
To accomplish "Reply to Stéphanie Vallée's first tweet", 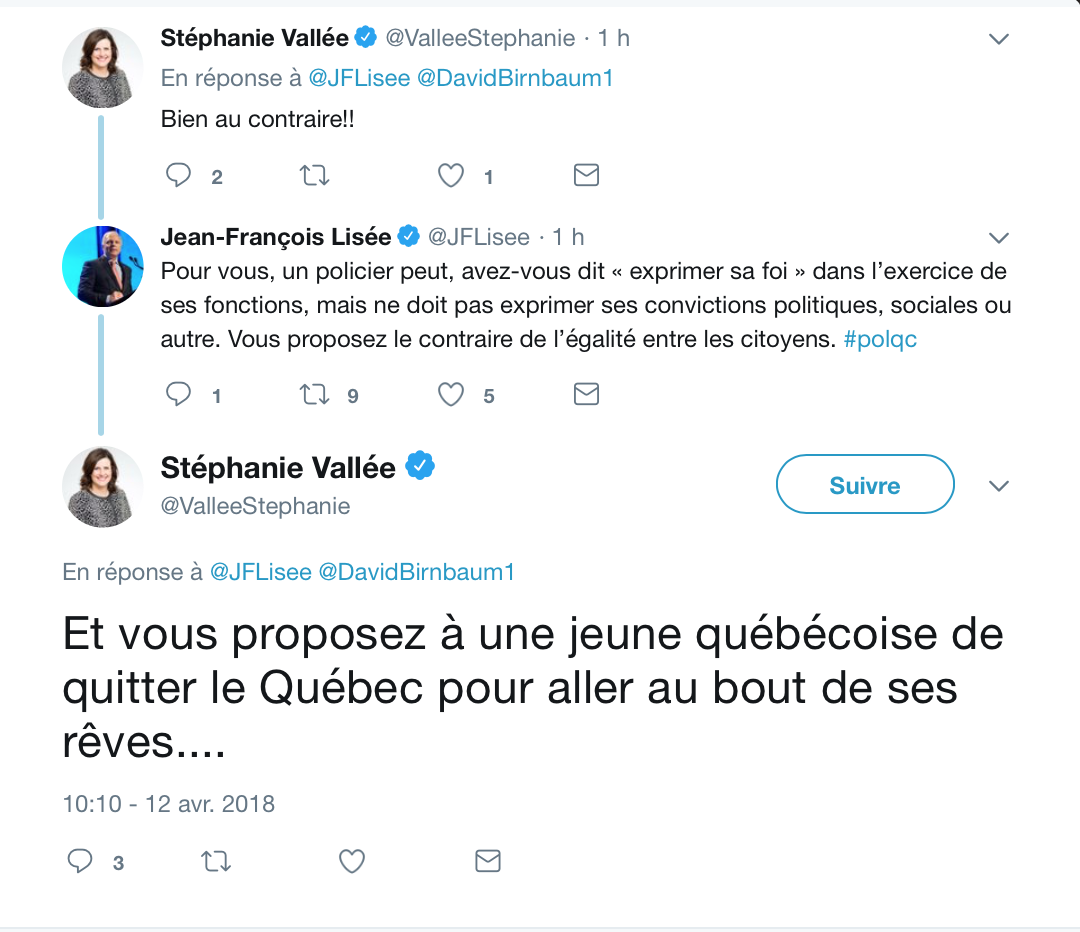I will 179,175.
